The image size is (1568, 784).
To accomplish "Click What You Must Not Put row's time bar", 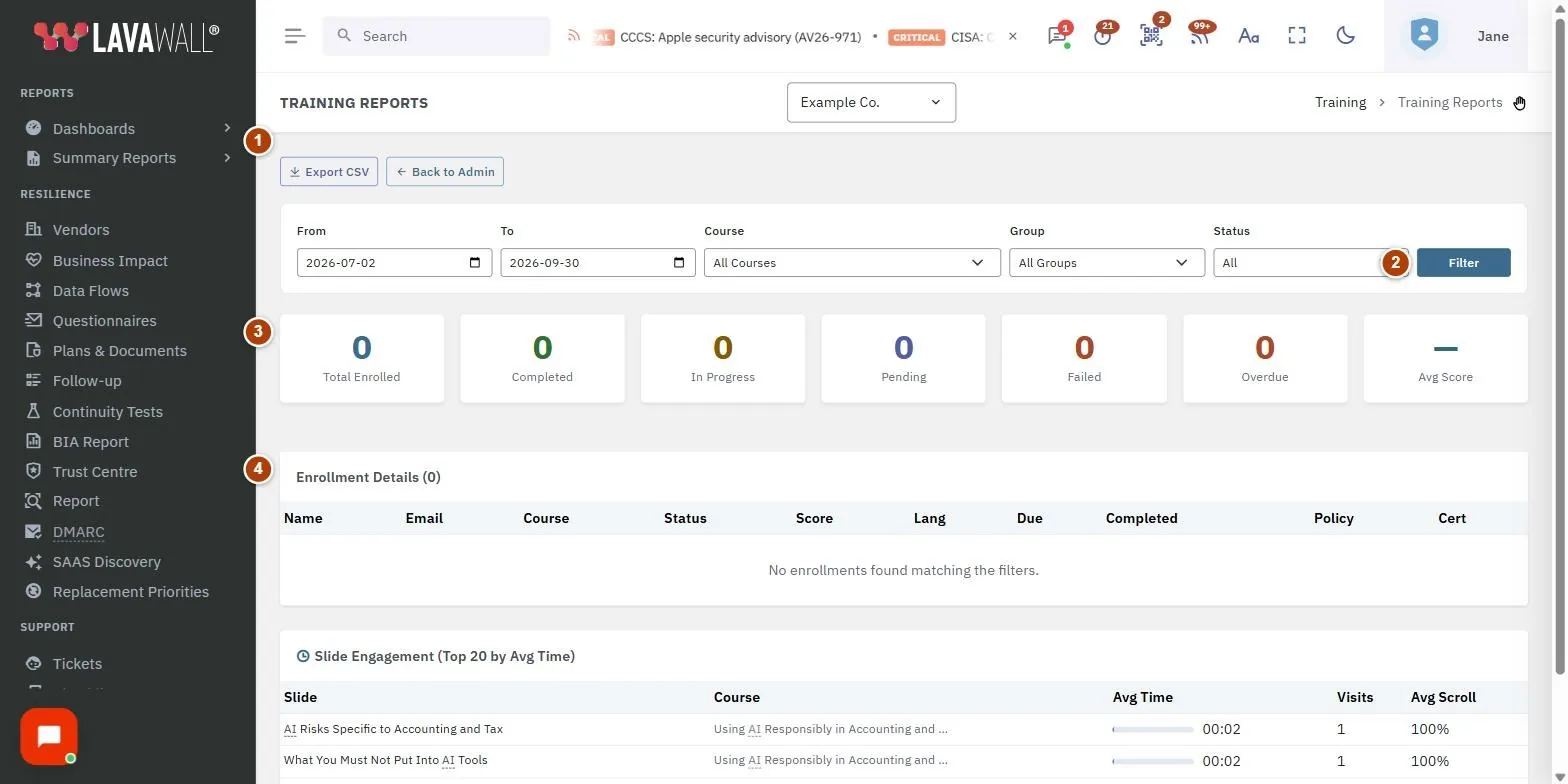I will tap(1153, 761).
